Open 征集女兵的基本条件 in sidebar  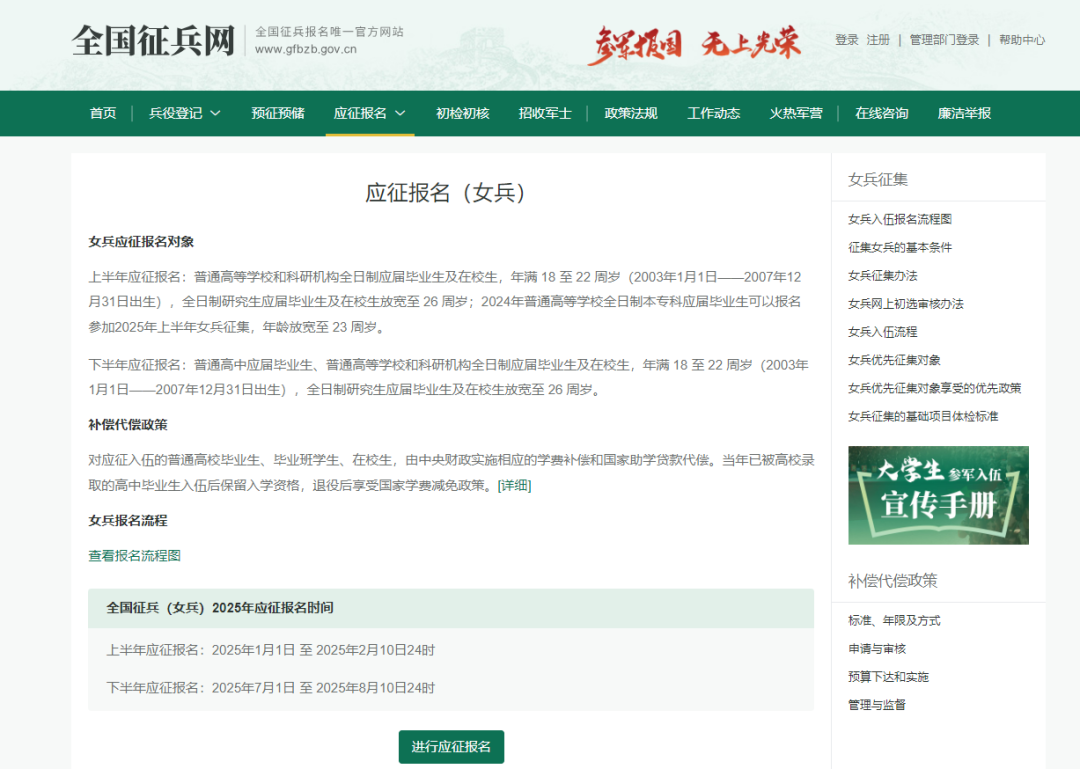[x=900, y=247]
